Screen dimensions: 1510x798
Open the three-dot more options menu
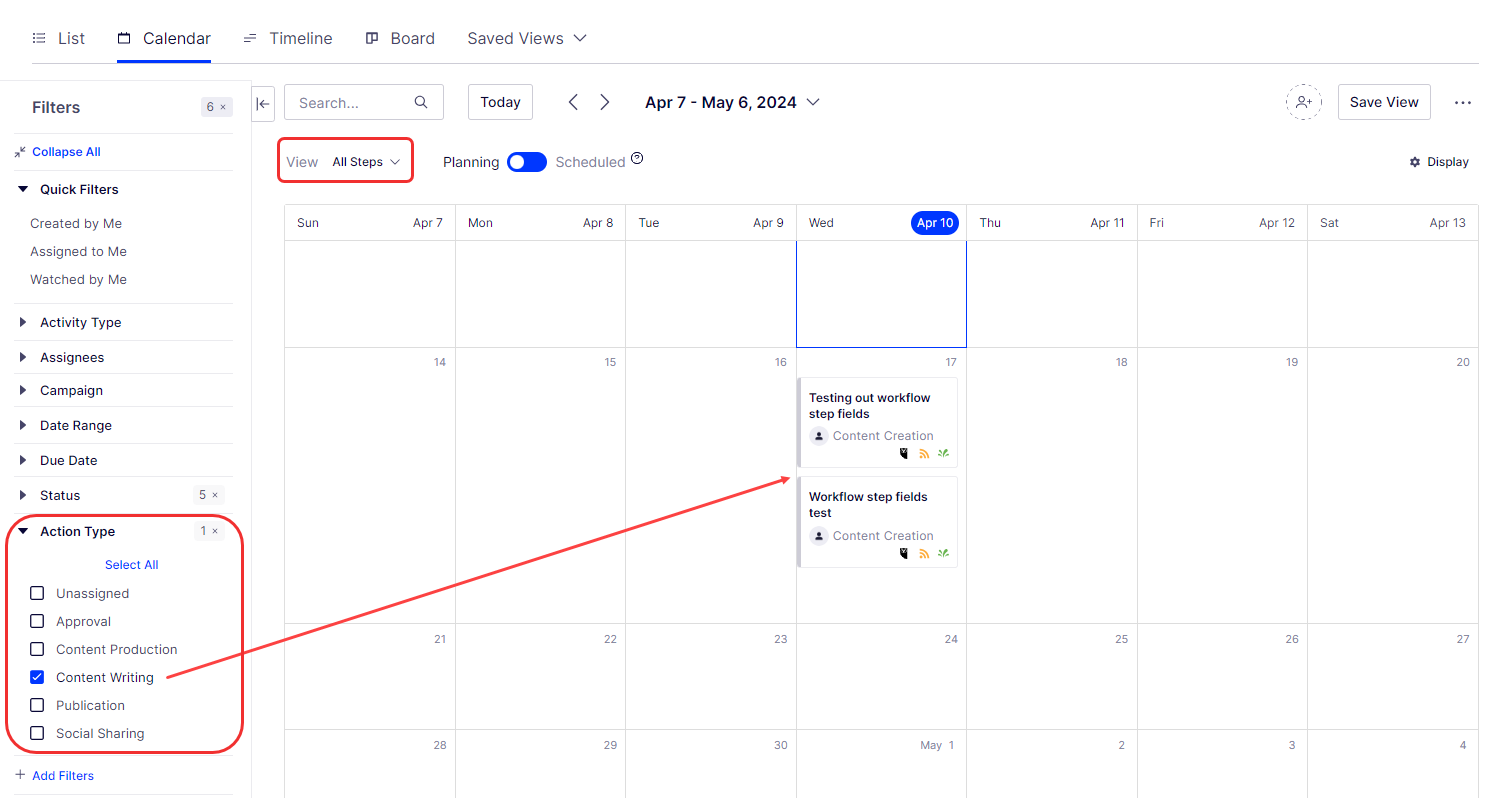(1463, 102)
